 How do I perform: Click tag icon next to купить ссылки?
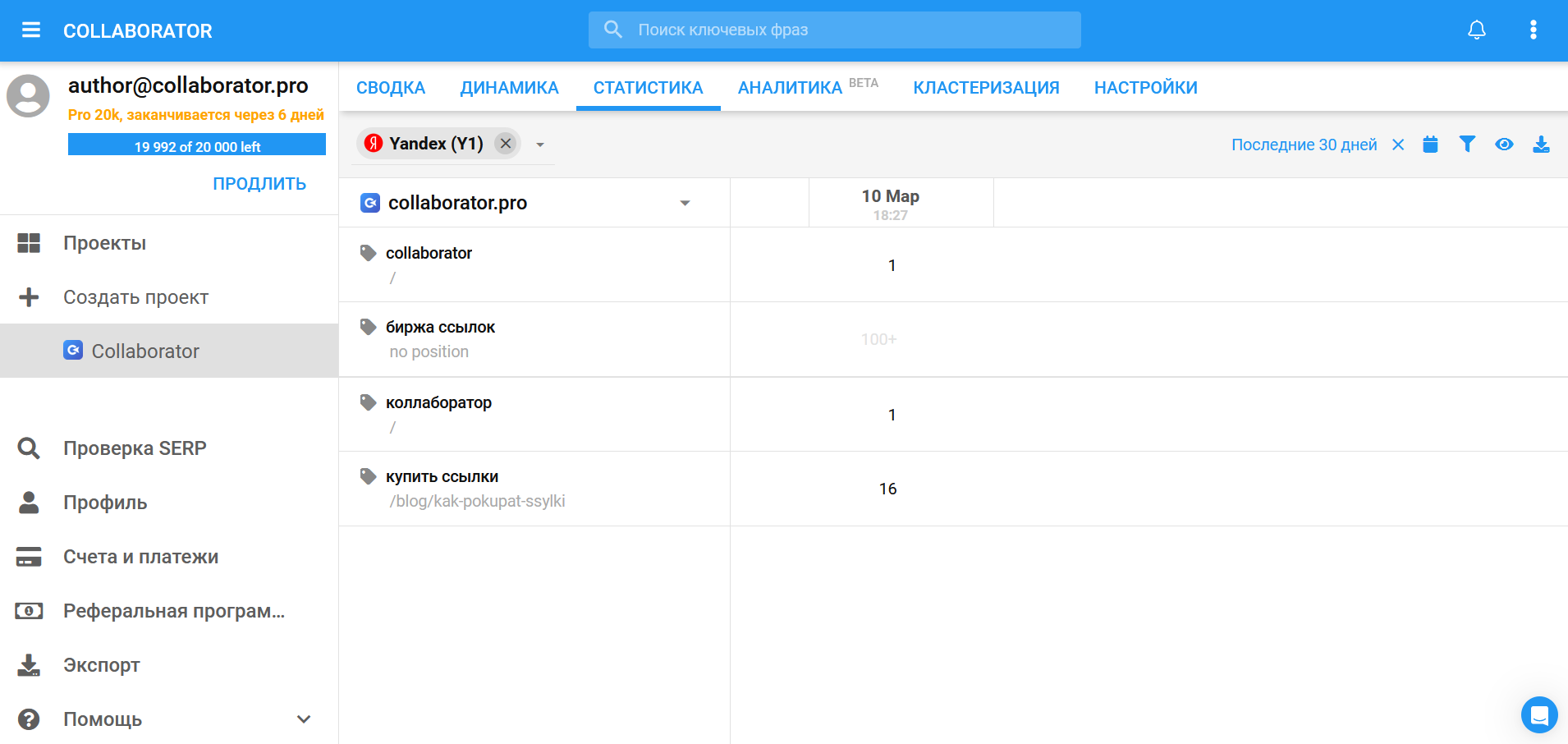click(369, 476)
